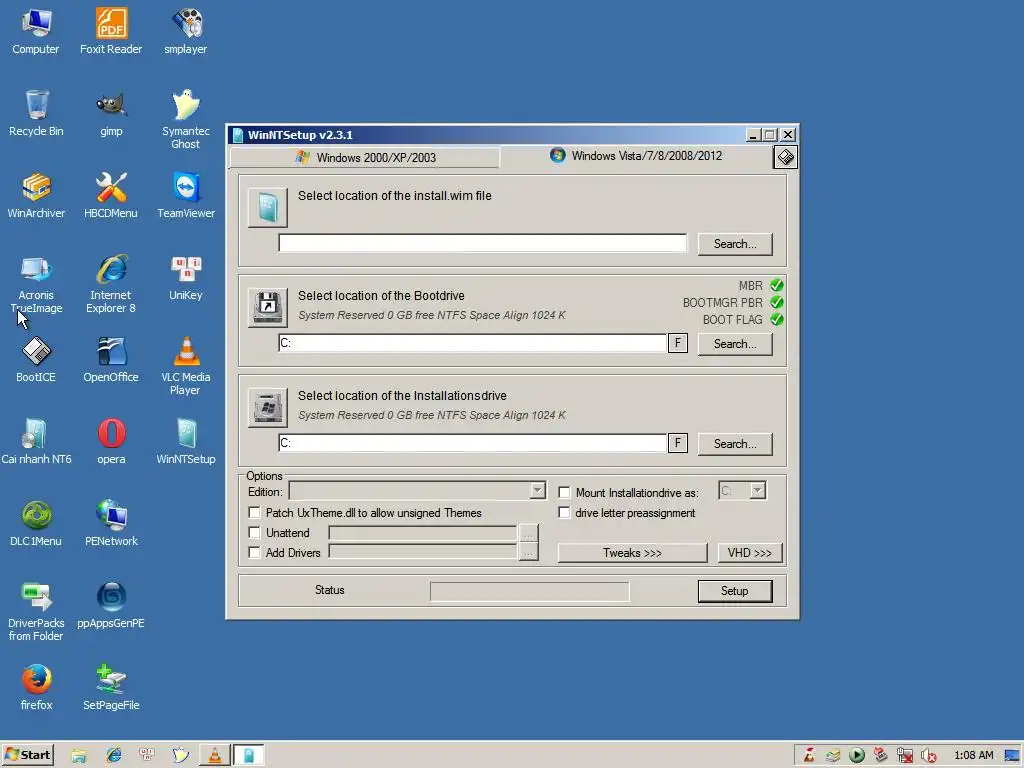Click Search for the Installationsdrive
Screen dimensions: 1024x768
pos(735,443)
